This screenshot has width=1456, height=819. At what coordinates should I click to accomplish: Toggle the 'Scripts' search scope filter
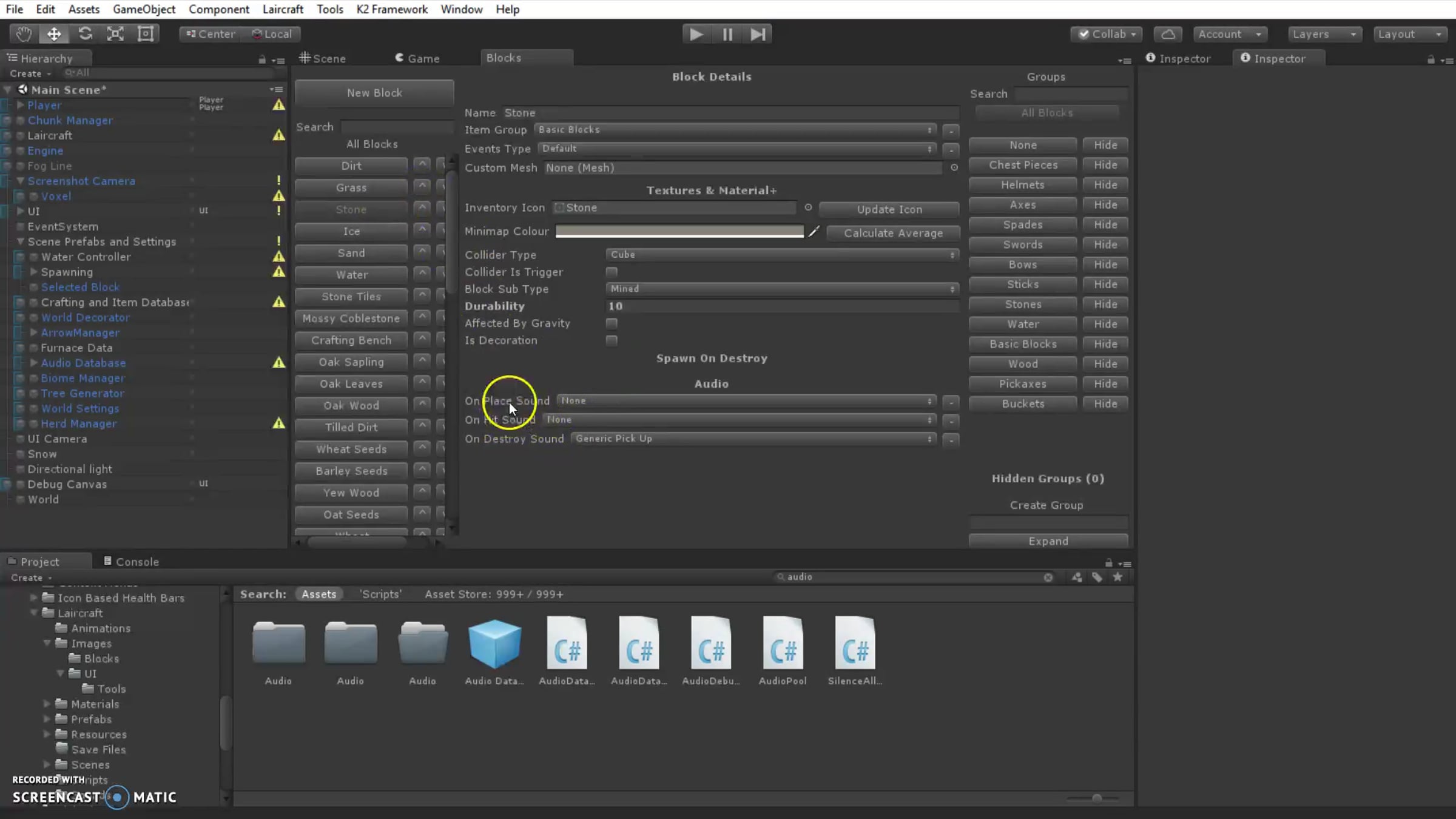click(x=380, y=595)
